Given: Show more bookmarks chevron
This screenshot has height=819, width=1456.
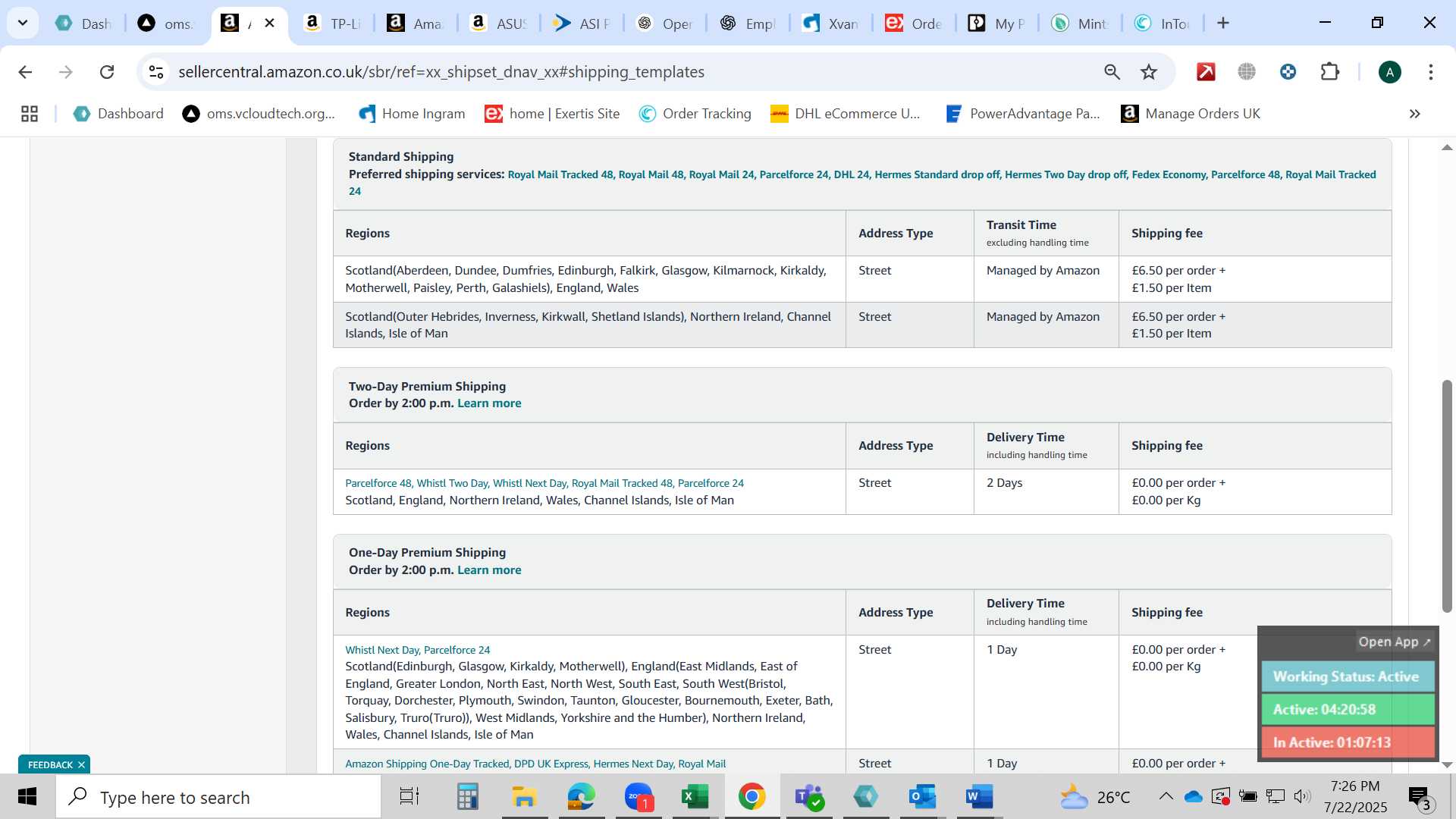Looking at the screenshot, I should (x=1414, y=114).
